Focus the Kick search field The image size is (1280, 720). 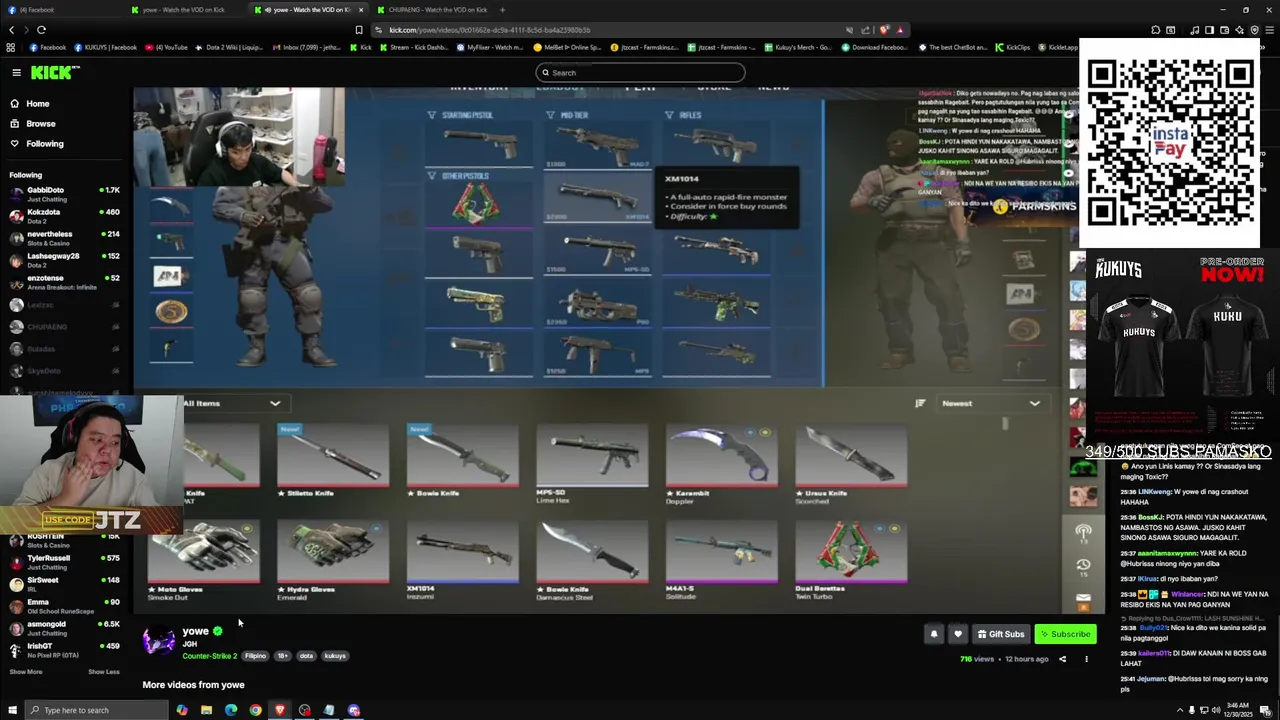point(640,72)
